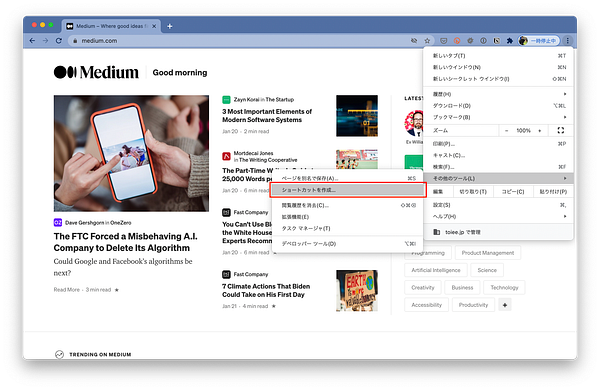Click the circled info extension icon

pyautogui.click(x=483, y=41)
